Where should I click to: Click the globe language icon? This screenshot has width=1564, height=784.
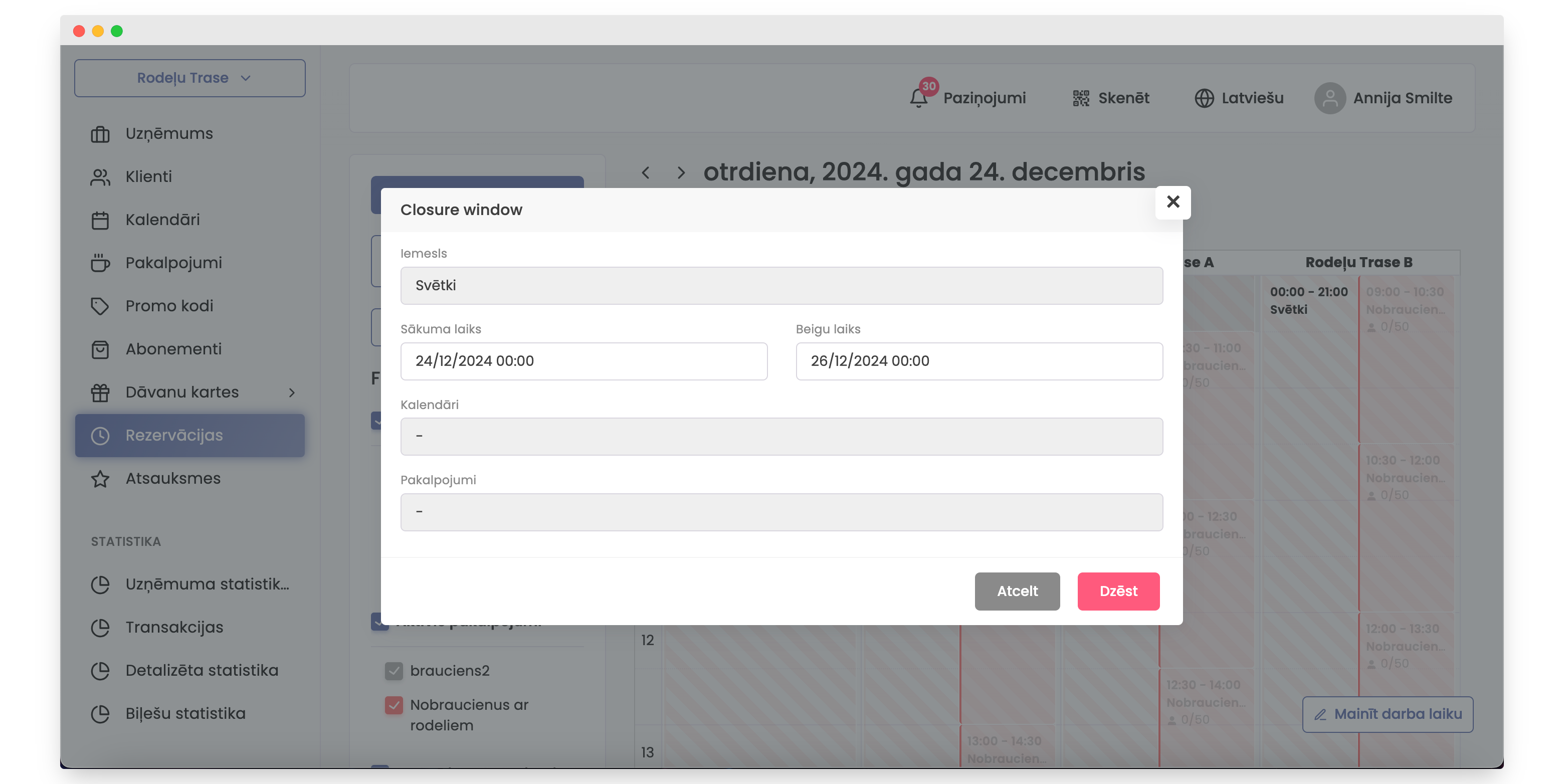pos(1204,98)
